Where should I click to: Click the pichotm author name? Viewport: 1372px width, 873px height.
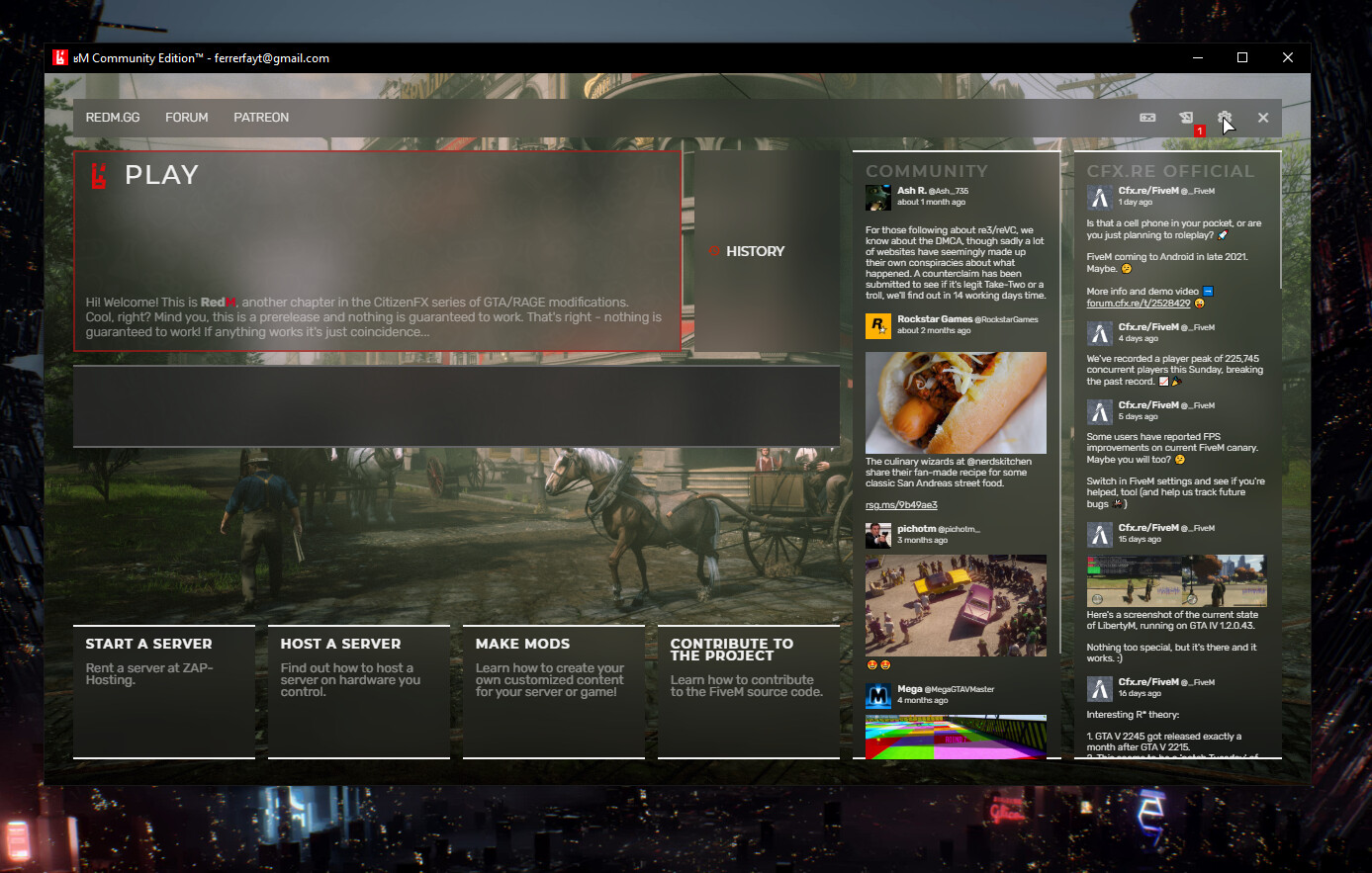tap(916, 529)
